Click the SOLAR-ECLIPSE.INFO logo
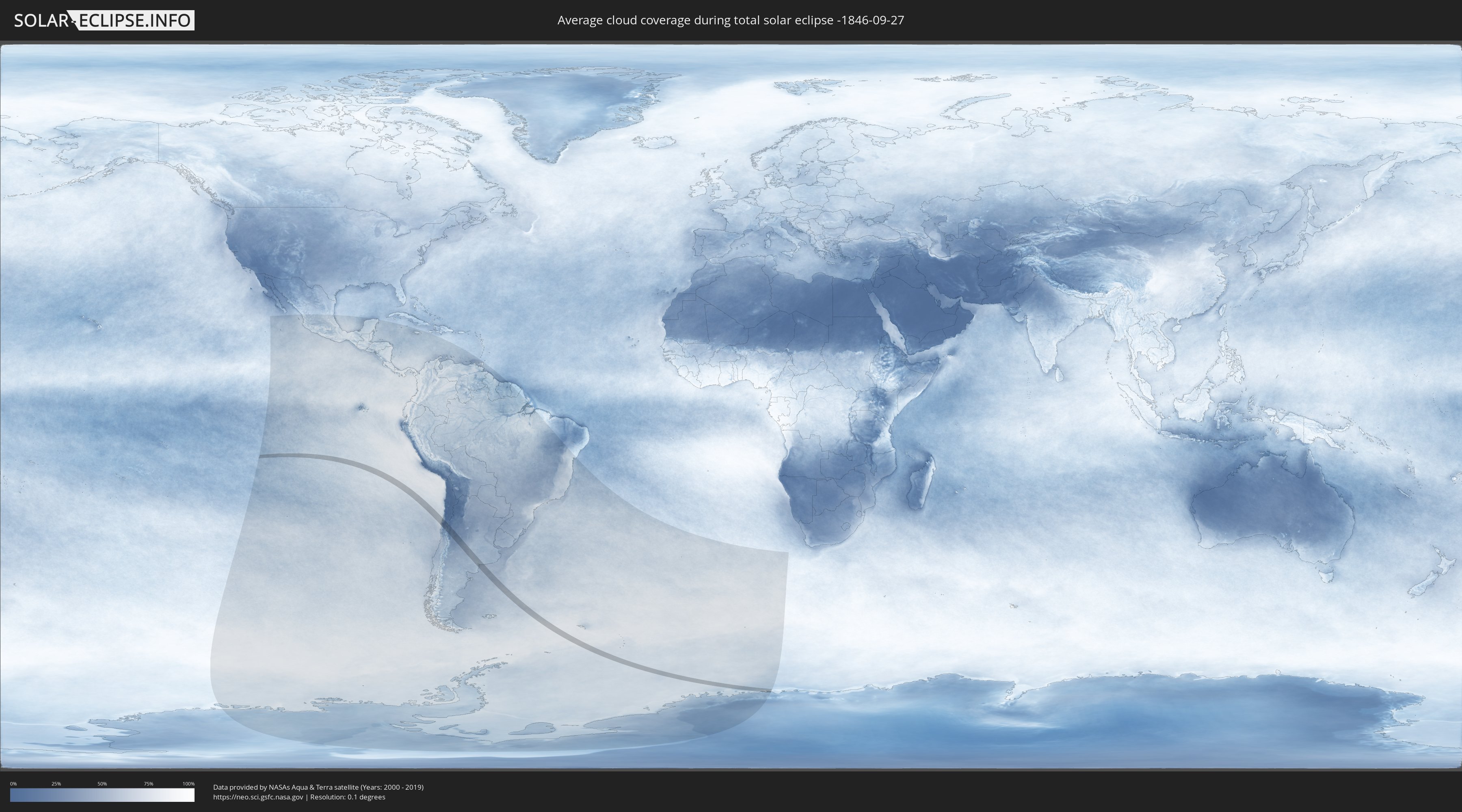 [104, 20]
